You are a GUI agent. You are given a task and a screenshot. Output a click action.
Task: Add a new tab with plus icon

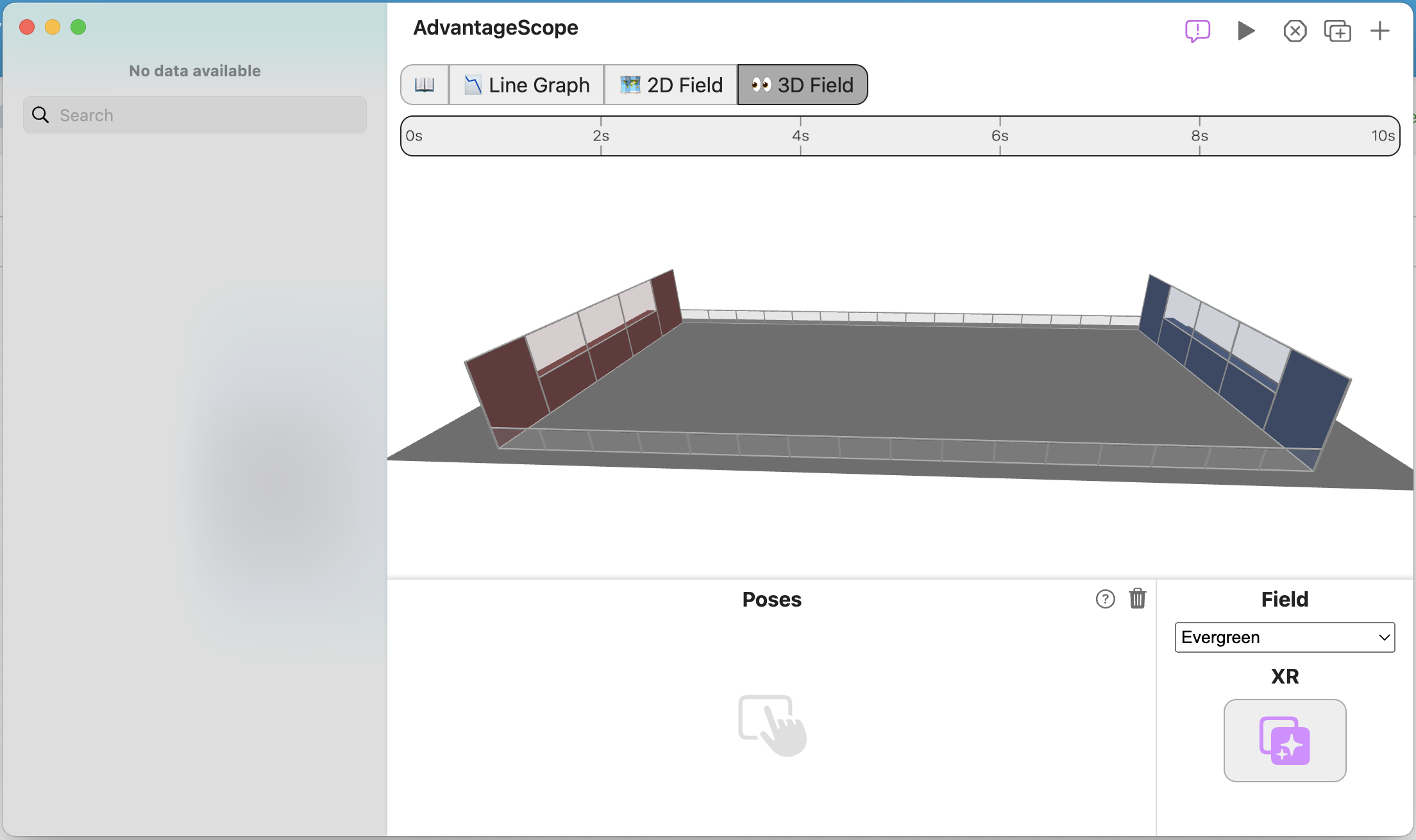pos(1379,31)
